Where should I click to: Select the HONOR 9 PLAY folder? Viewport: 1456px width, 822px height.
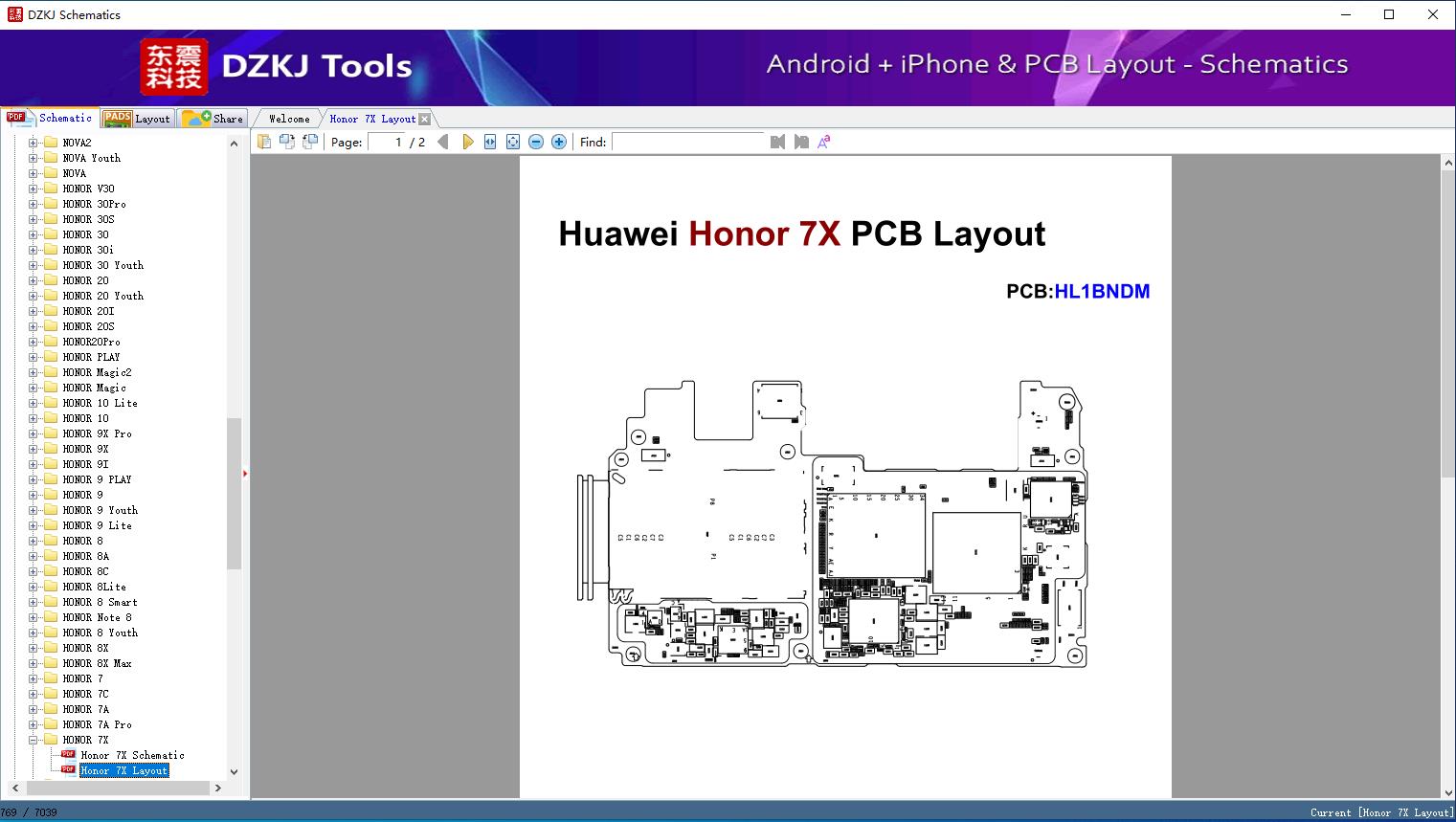pos(97,479)
